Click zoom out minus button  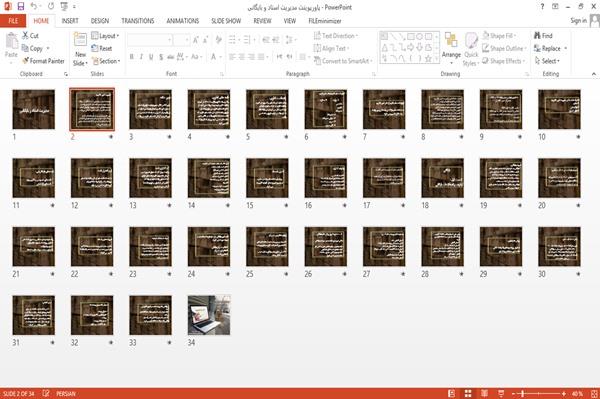[514, 393]
